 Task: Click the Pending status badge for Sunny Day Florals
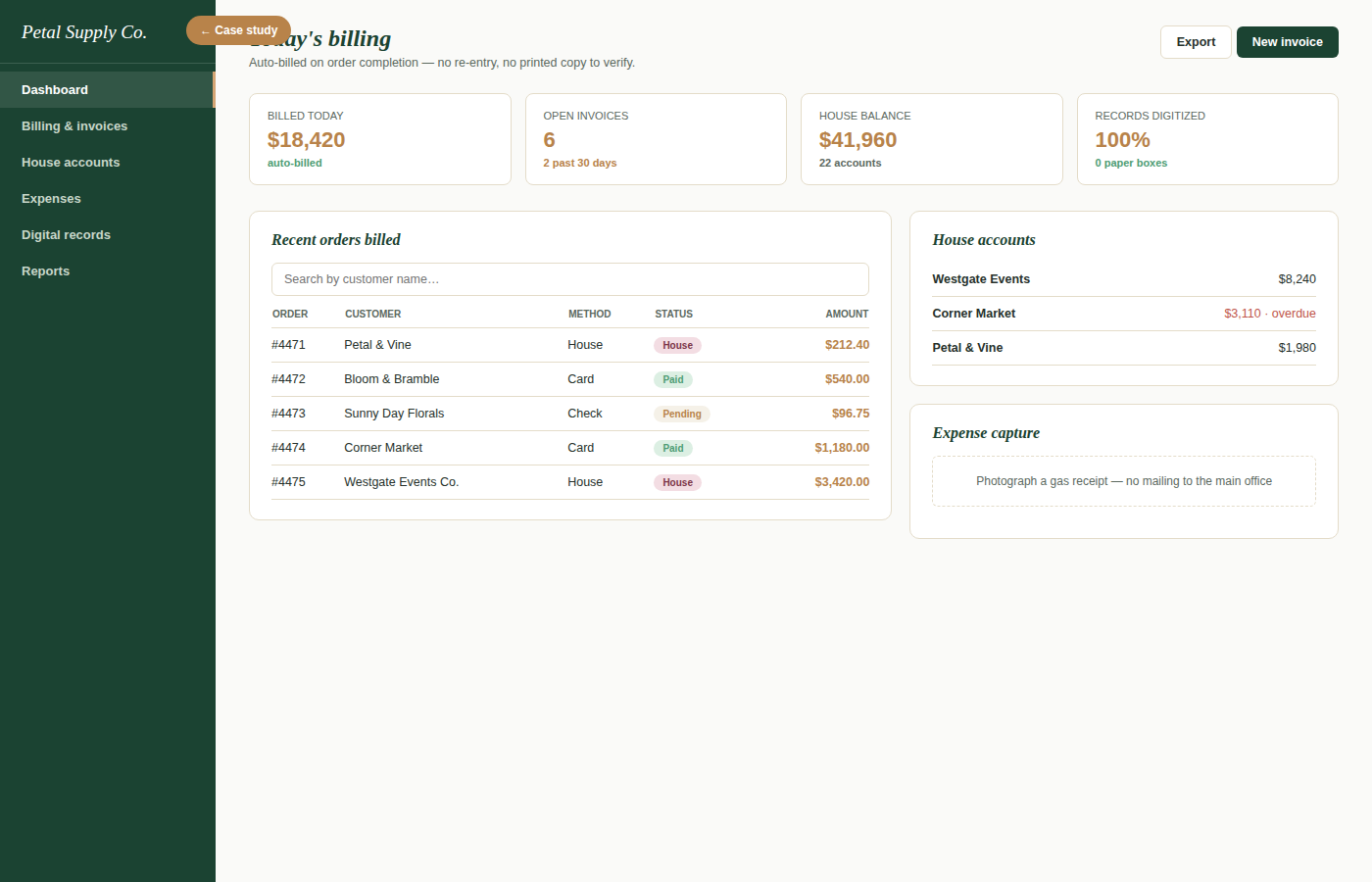click(x=681, y=414)
